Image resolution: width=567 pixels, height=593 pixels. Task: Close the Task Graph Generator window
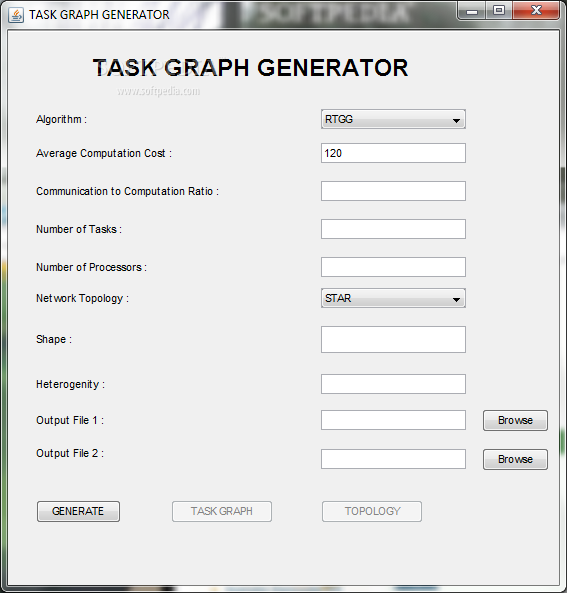tap(536, 11)
